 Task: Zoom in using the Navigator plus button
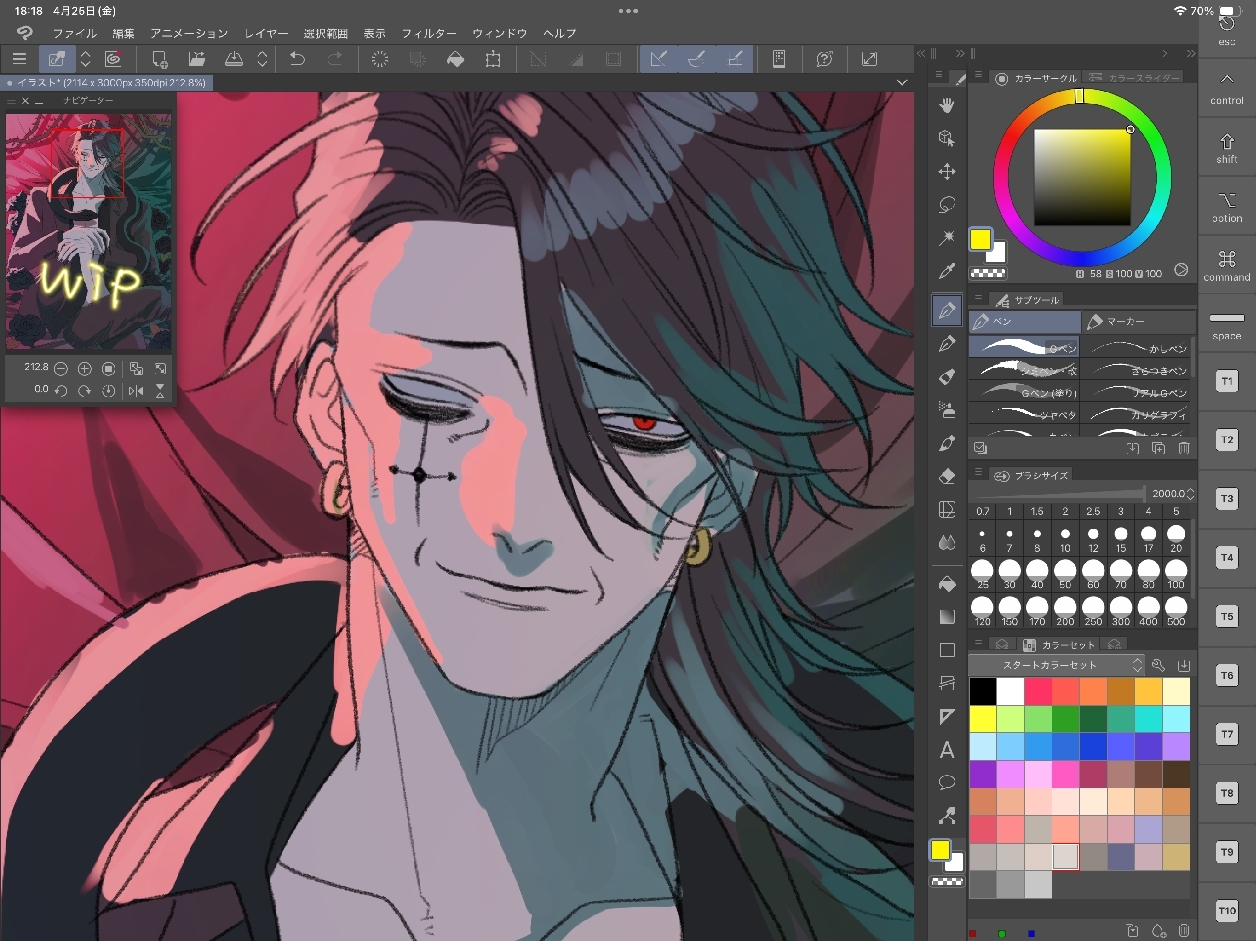point(85,369)
